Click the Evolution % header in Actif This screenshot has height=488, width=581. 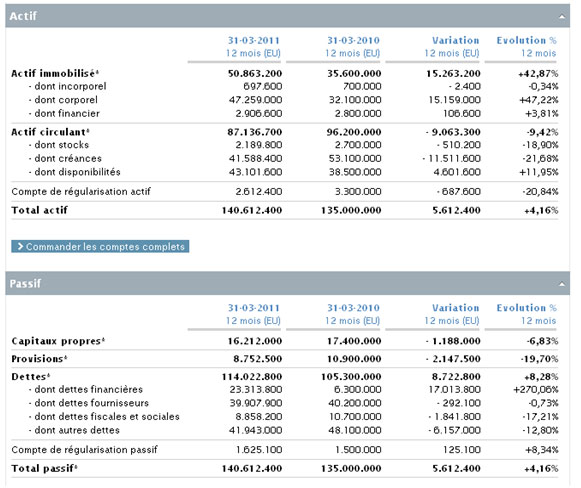point(527,40)
